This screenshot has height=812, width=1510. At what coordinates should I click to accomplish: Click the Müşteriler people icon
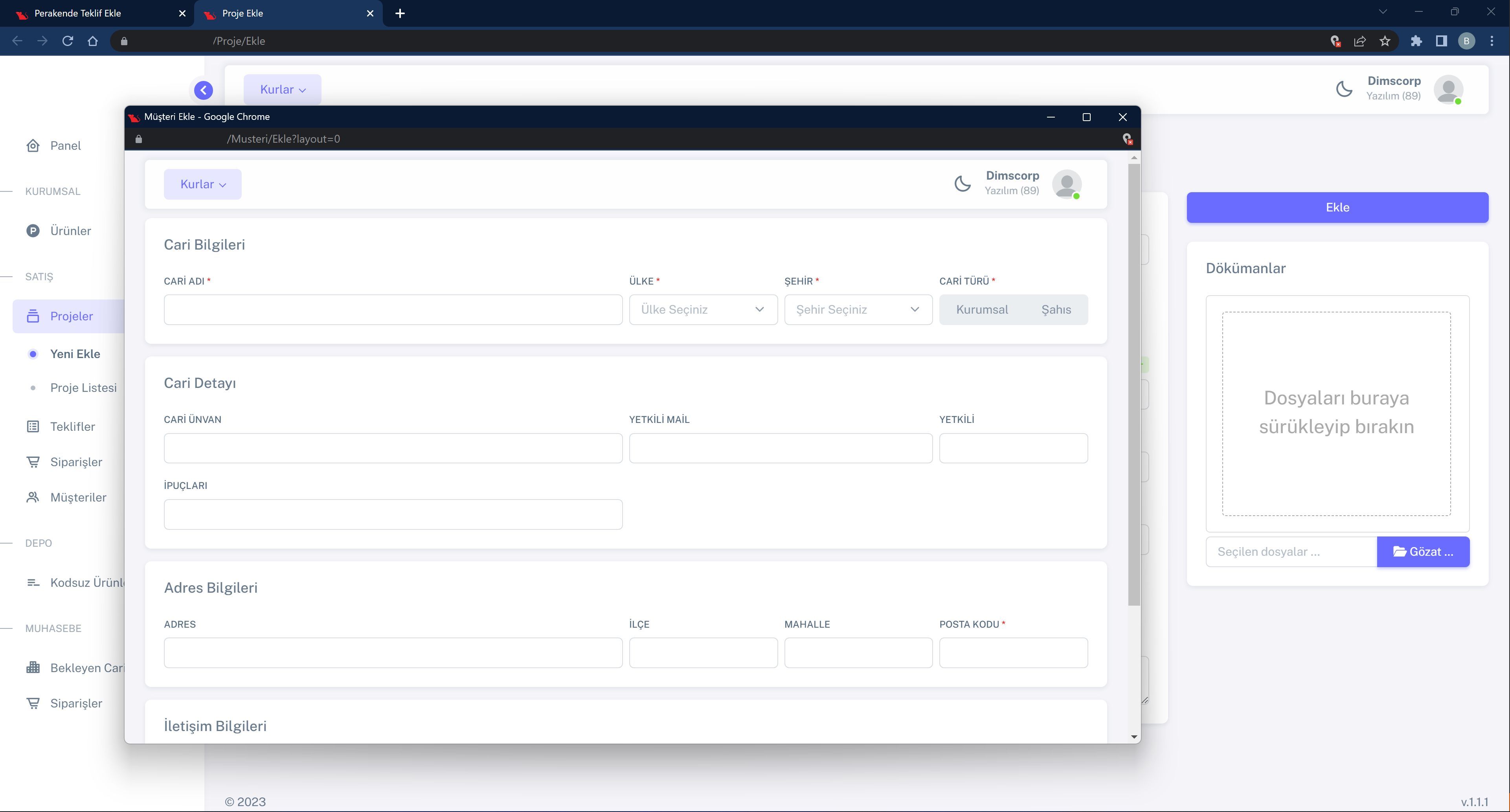pyautogui.click(x=33, y=498)
